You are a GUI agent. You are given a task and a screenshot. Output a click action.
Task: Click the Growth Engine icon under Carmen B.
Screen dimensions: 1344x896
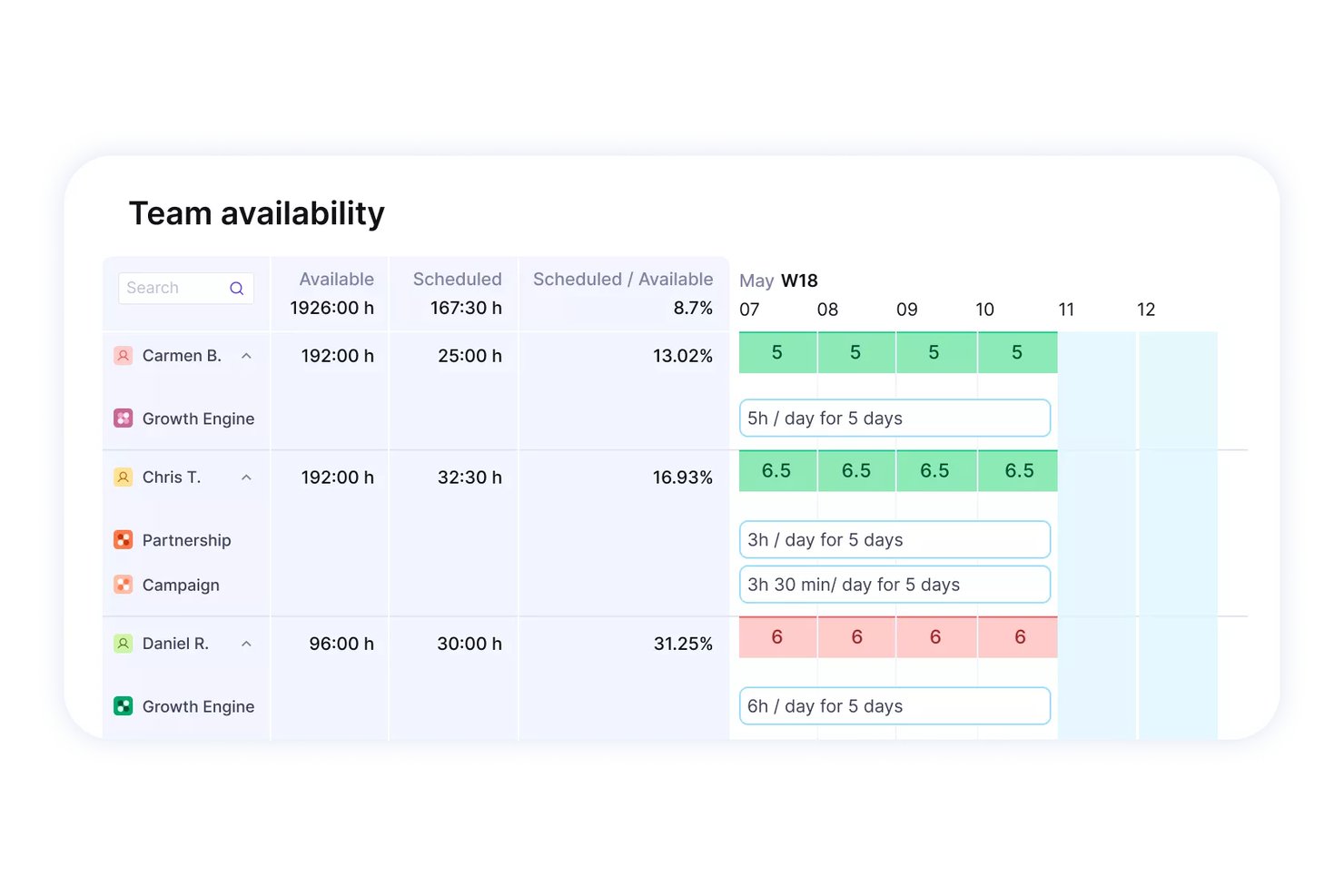click(x=124, y=418)
